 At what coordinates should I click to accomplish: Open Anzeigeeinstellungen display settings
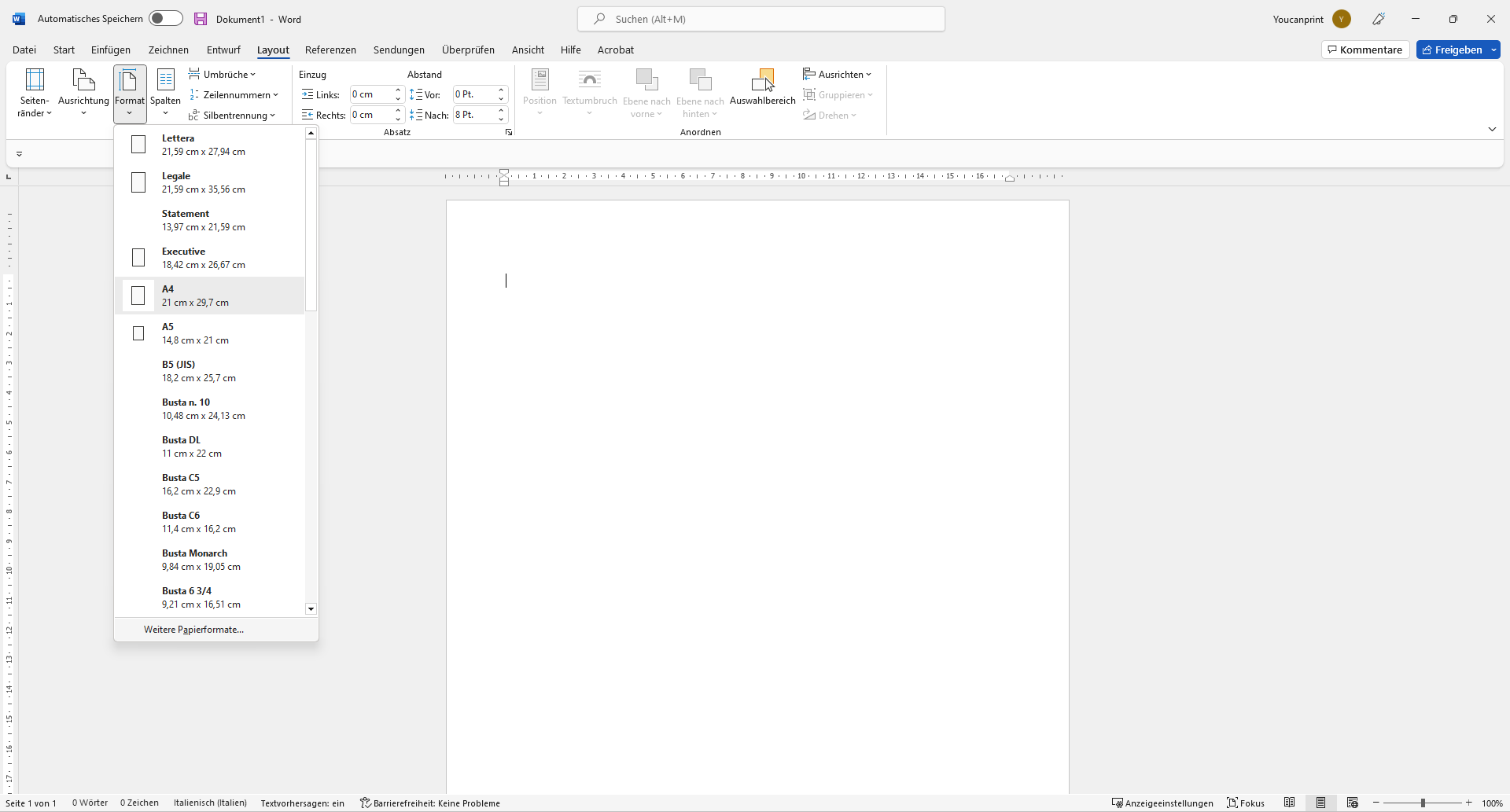point(1162,803)
